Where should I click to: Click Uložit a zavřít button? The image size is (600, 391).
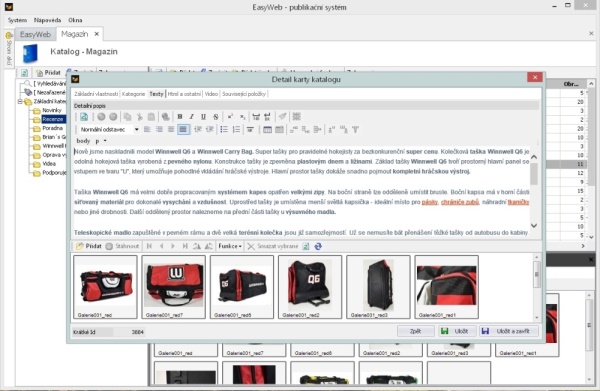point(509,331)
